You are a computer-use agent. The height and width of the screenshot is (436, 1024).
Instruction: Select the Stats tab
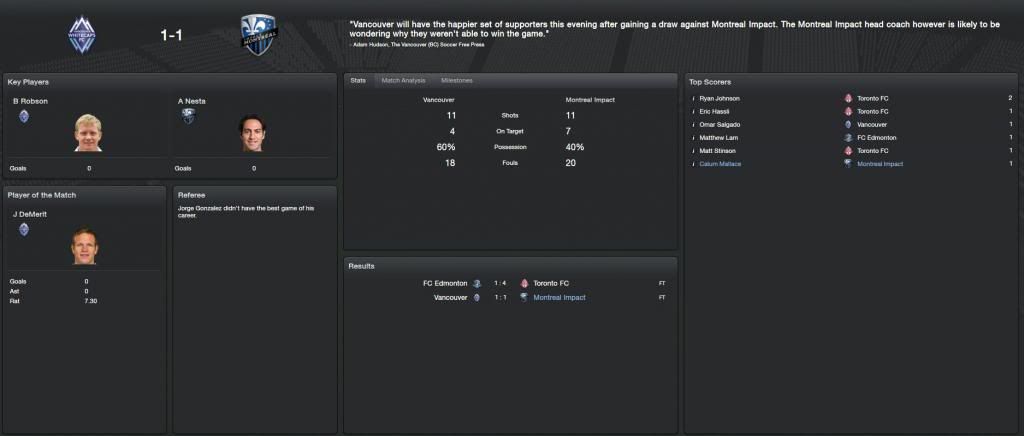[x=357, y=80]
